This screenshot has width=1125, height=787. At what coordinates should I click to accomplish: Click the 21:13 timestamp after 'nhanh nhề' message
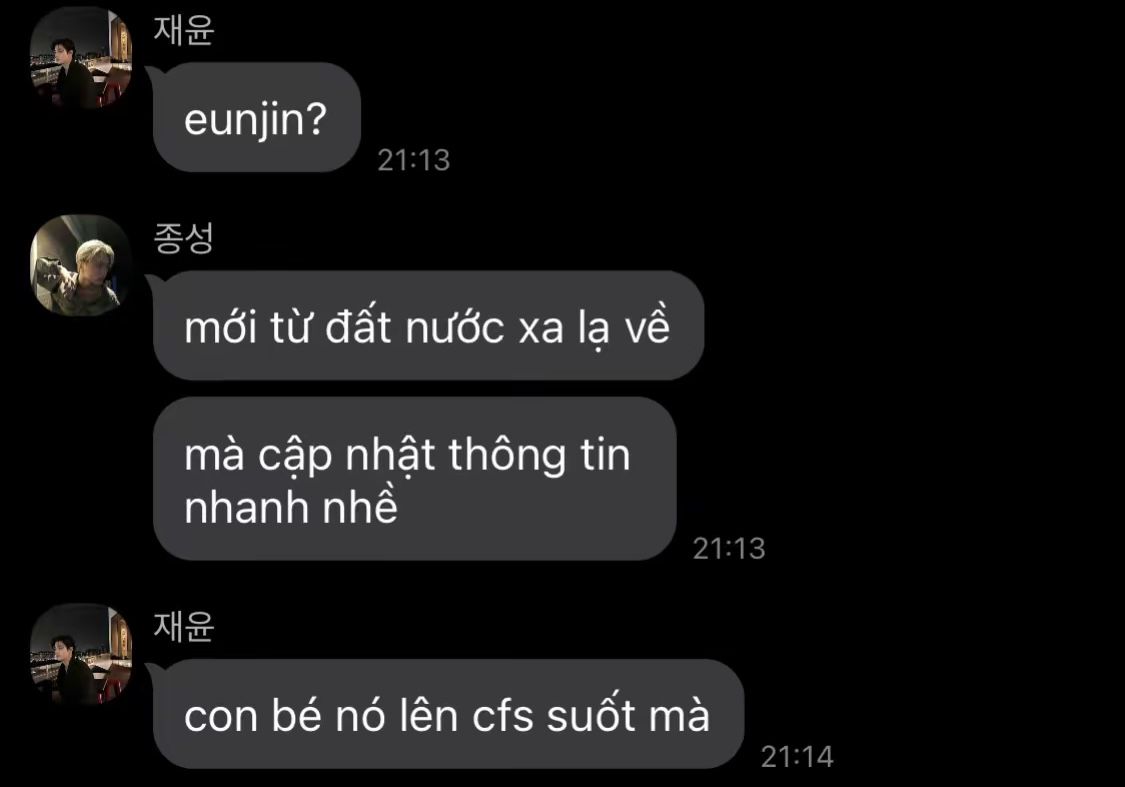point(729,549)
